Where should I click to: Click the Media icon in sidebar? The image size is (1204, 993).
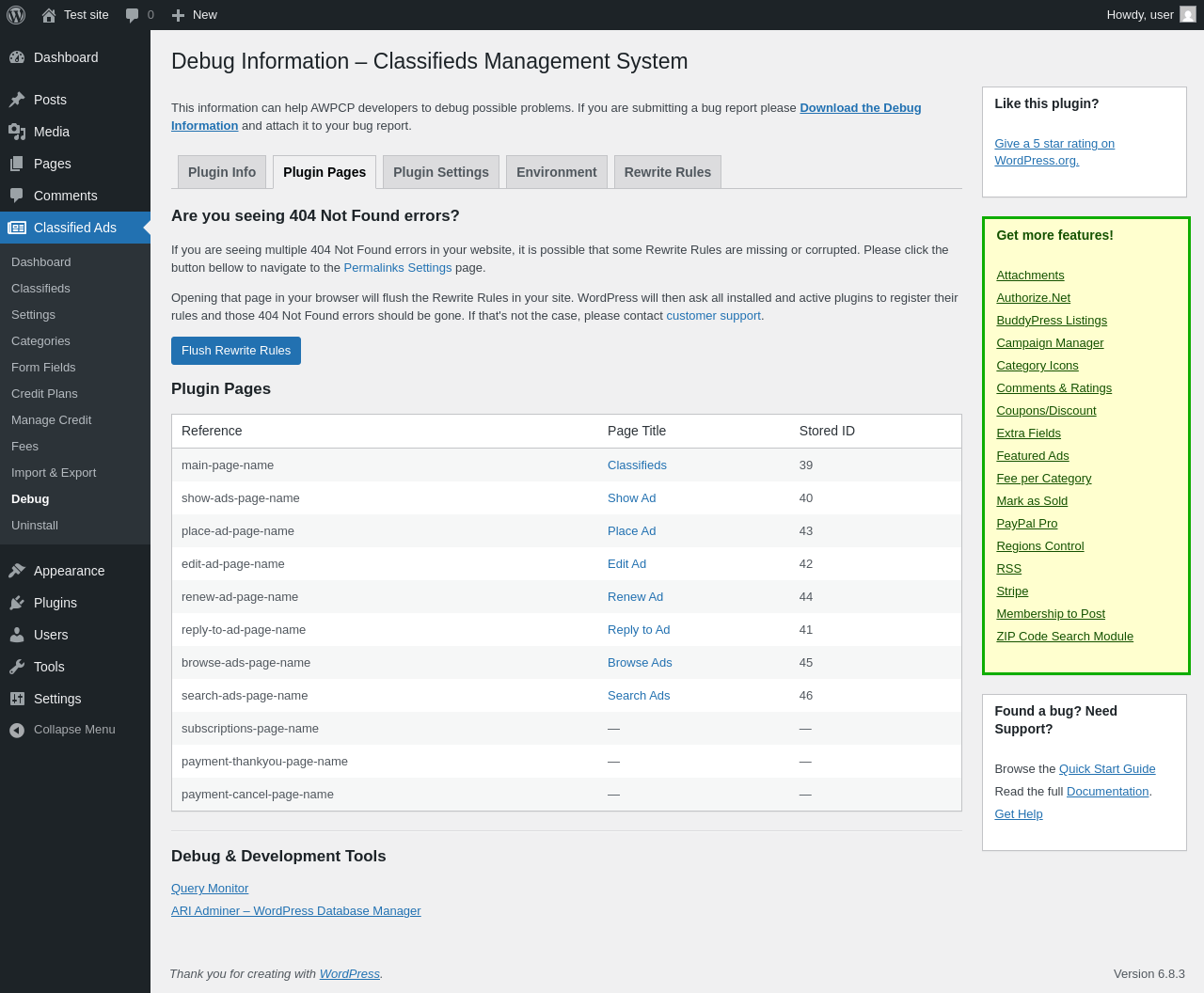point(17,132)
